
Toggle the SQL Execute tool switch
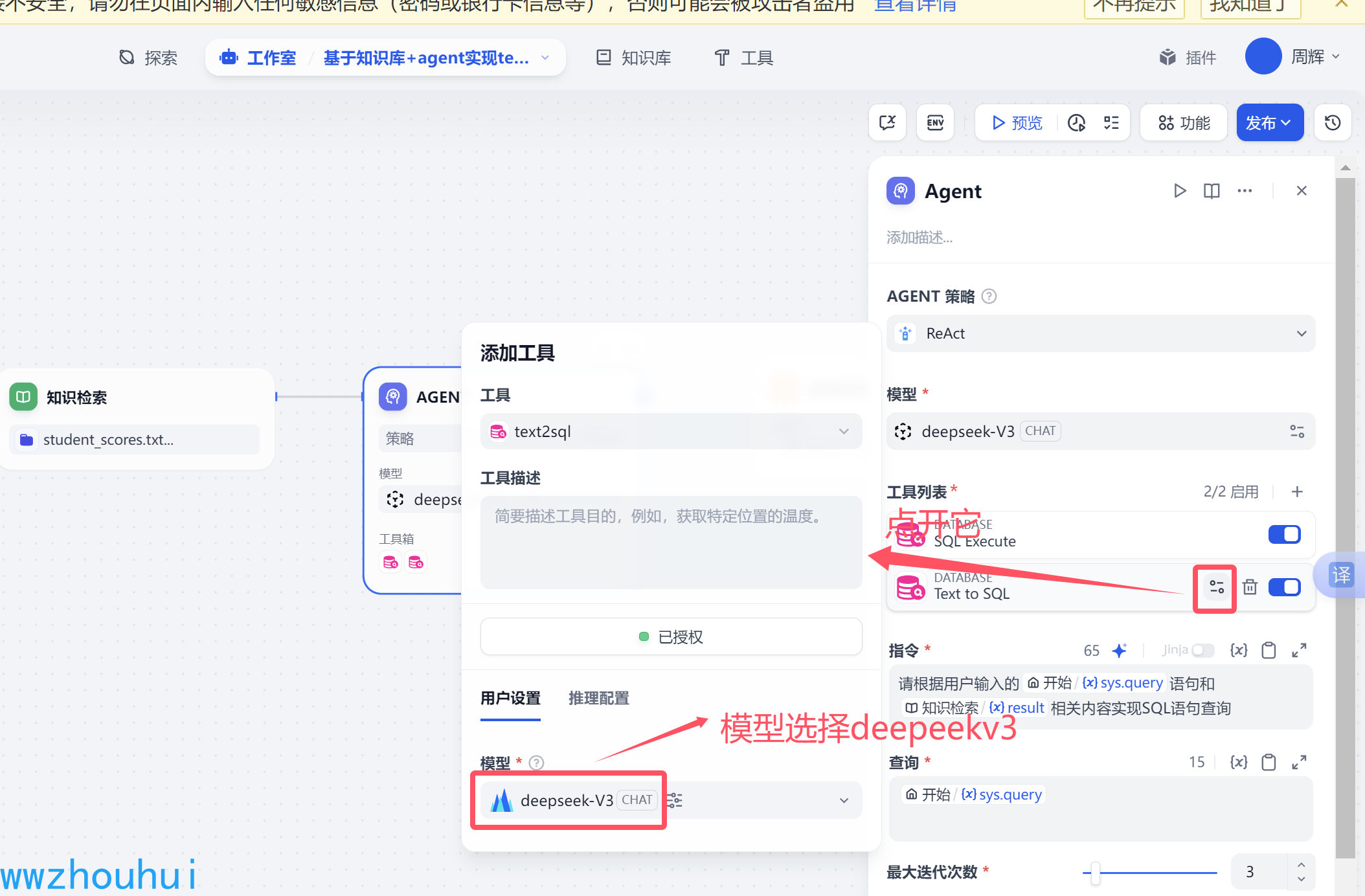tap(1284, 534)
